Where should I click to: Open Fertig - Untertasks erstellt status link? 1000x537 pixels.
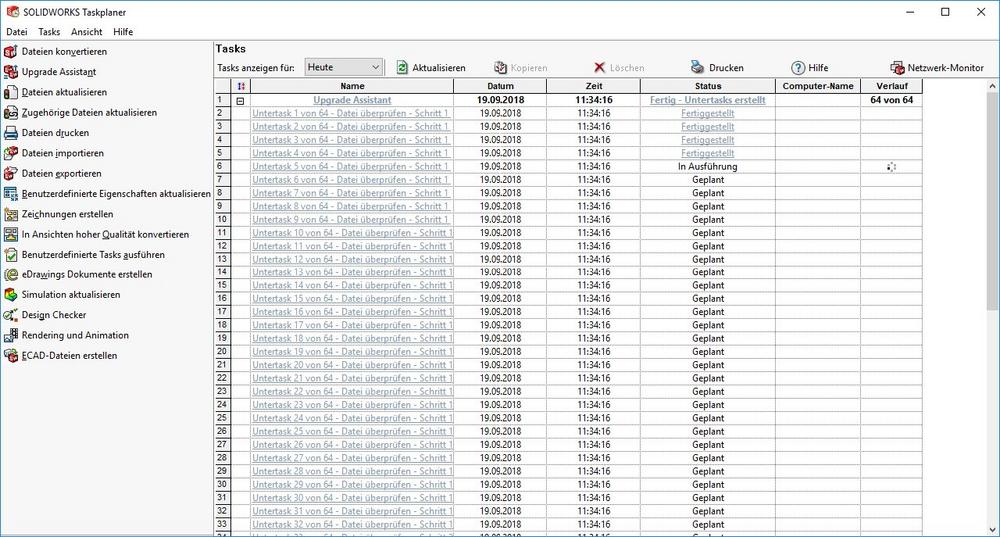(707, 100)
